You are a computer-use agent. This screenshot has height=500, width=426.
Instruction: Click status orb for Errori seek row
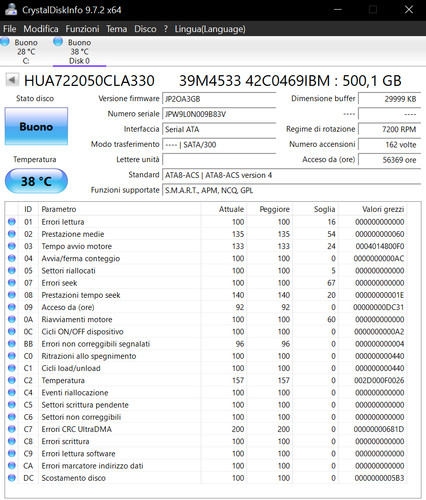coord(12,283)
